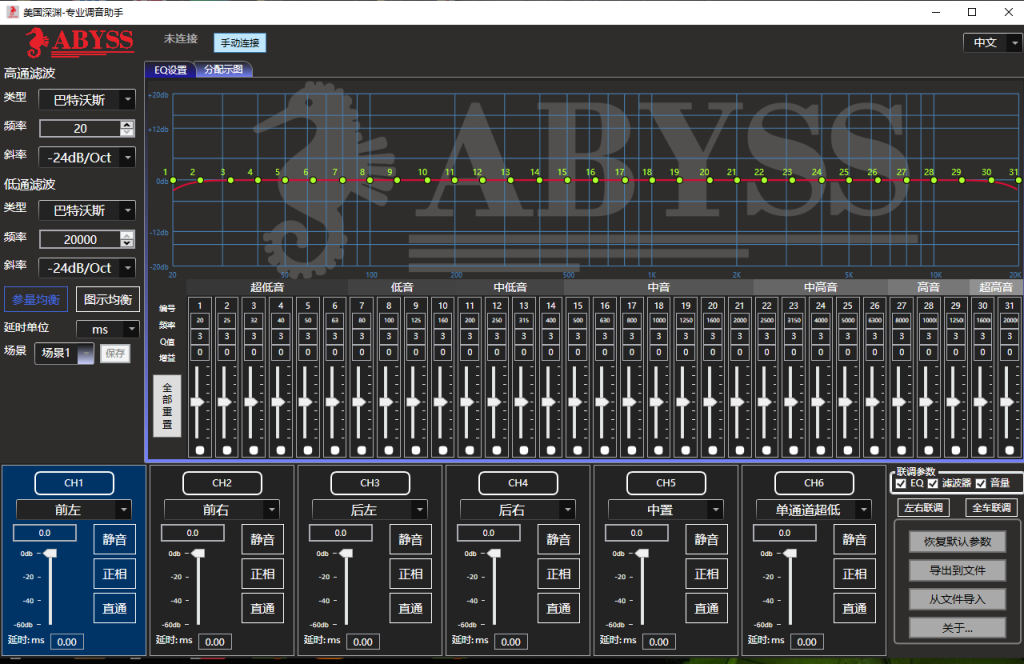Click the 左右联调 button
The width and height of the screenshot is (1024, 664).
point(923,507)
